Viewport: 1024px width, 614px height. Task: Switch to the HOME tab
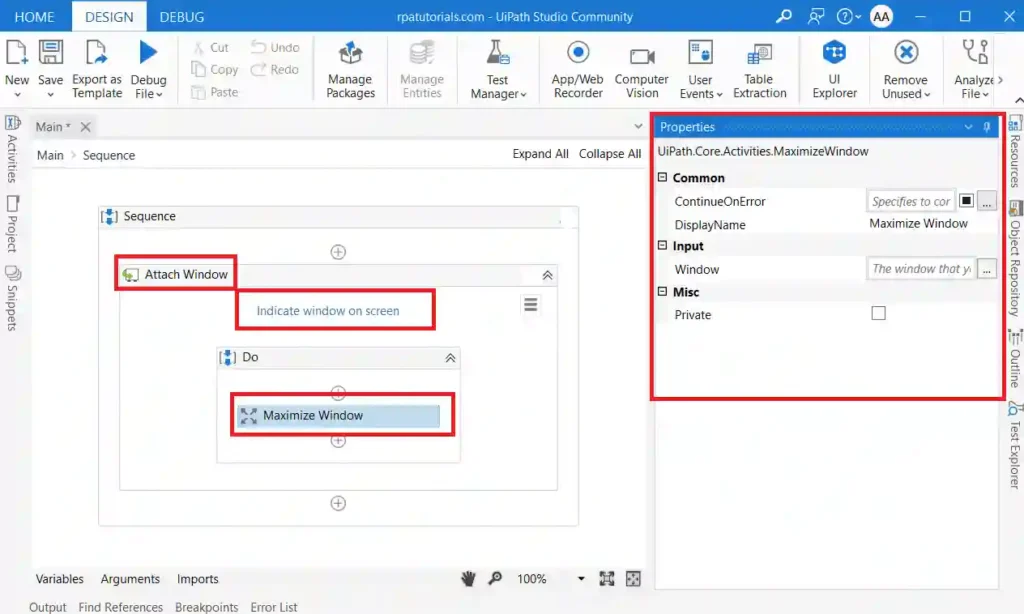click(34, 16)
